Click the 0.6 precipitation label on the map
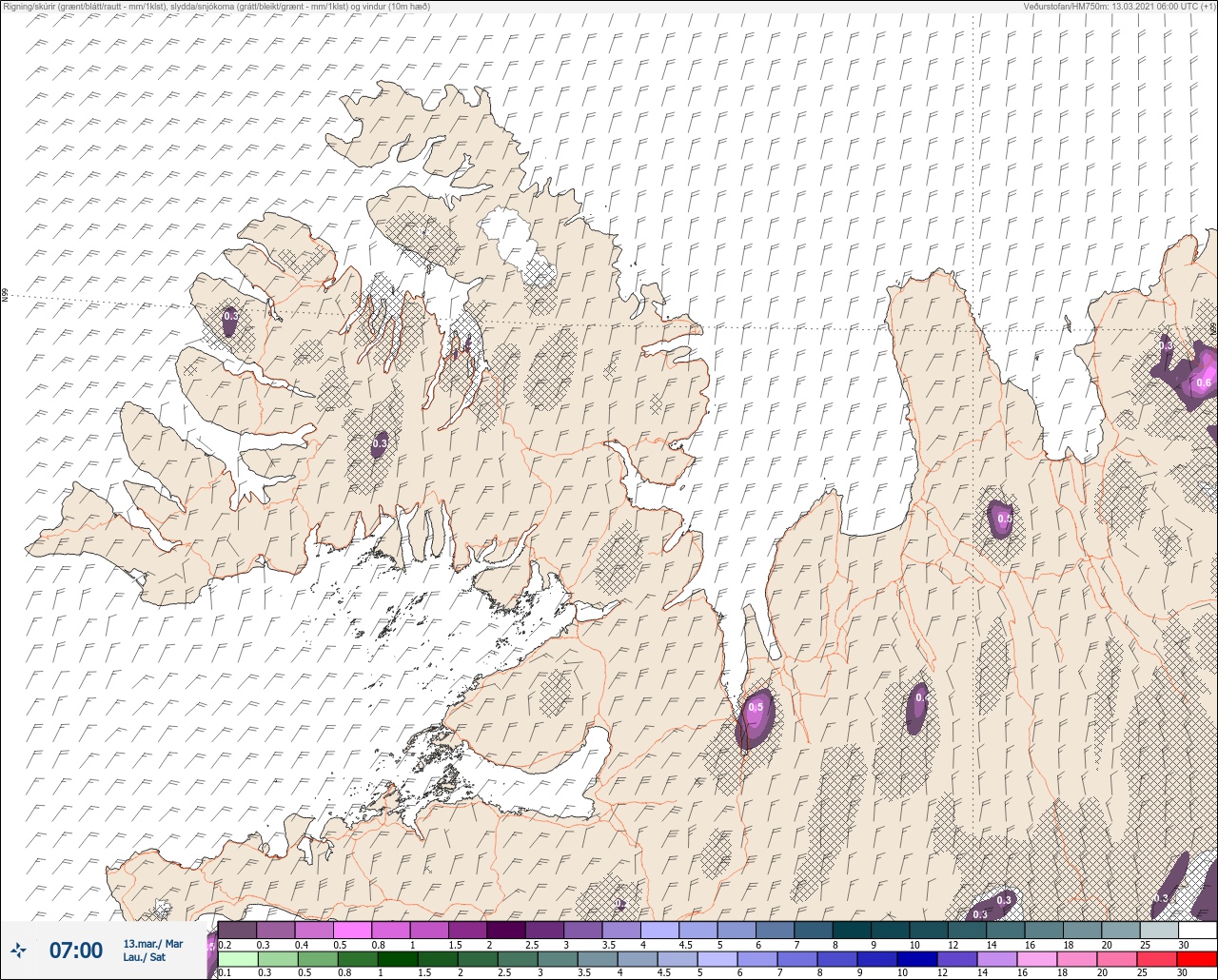Screen dimensions: 1218x980 (1204, 383)
